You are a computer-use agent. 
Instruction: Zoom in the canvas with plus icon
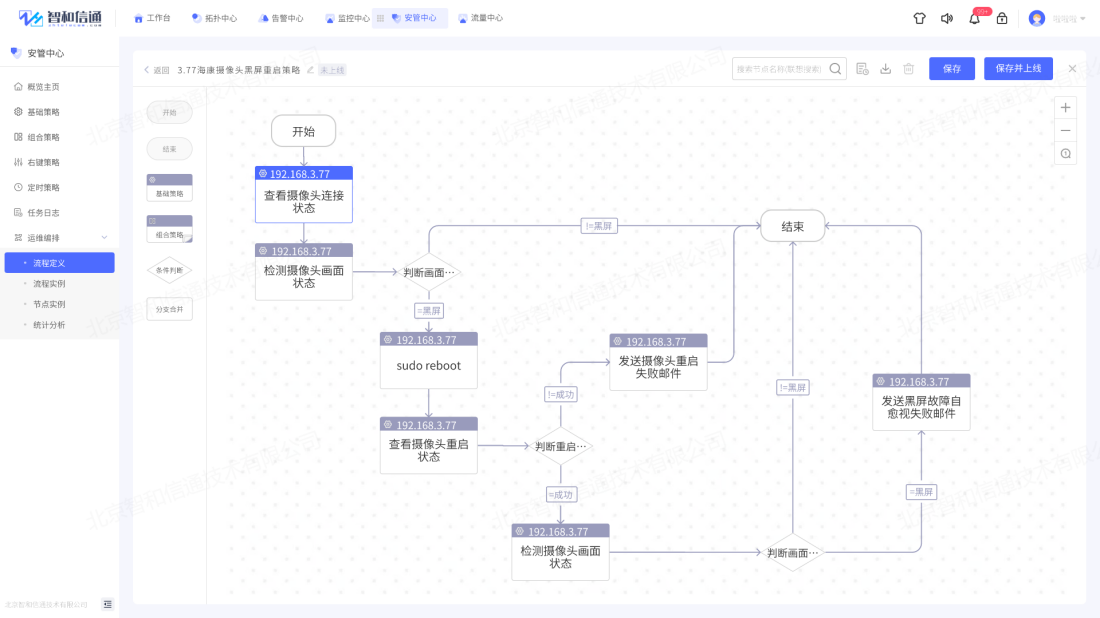(x=1065, y=108)
